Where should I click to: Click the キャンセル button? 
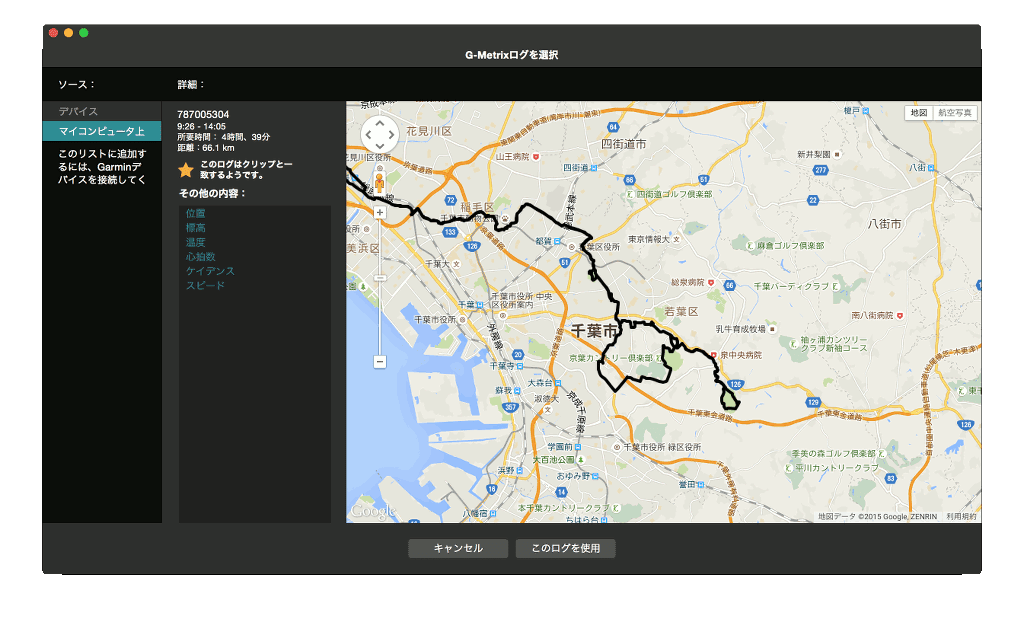pos(458,548)
